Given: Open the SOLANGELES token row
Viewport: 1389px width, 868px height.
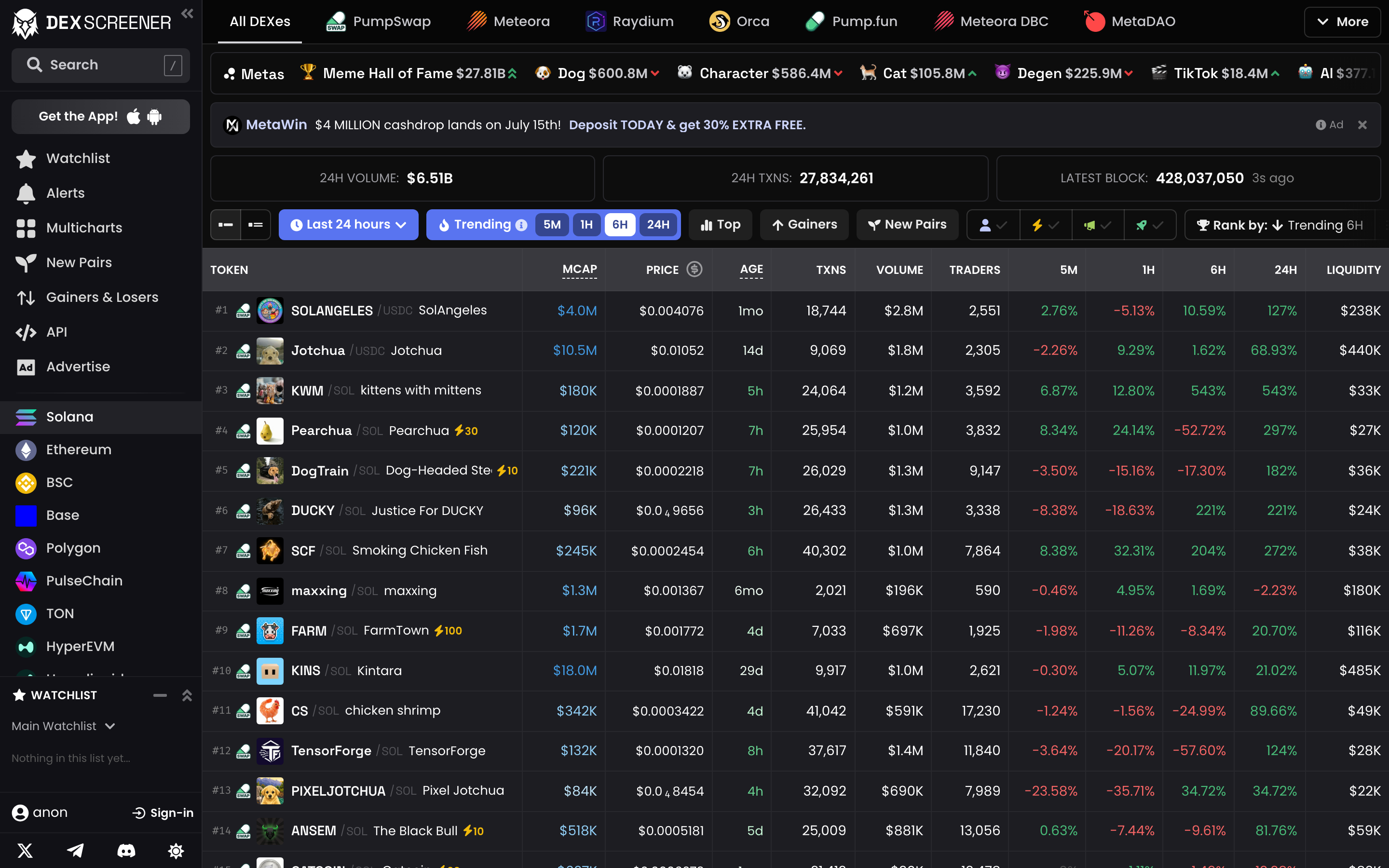Looking at the screenshot, I should point(795,311).
